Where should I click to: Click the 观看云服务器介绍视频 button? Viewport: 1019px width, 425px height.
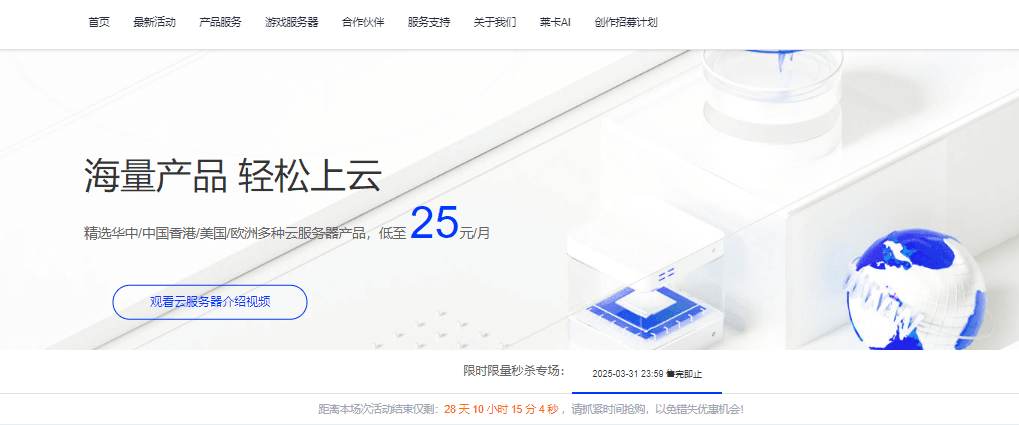[210, 302]
